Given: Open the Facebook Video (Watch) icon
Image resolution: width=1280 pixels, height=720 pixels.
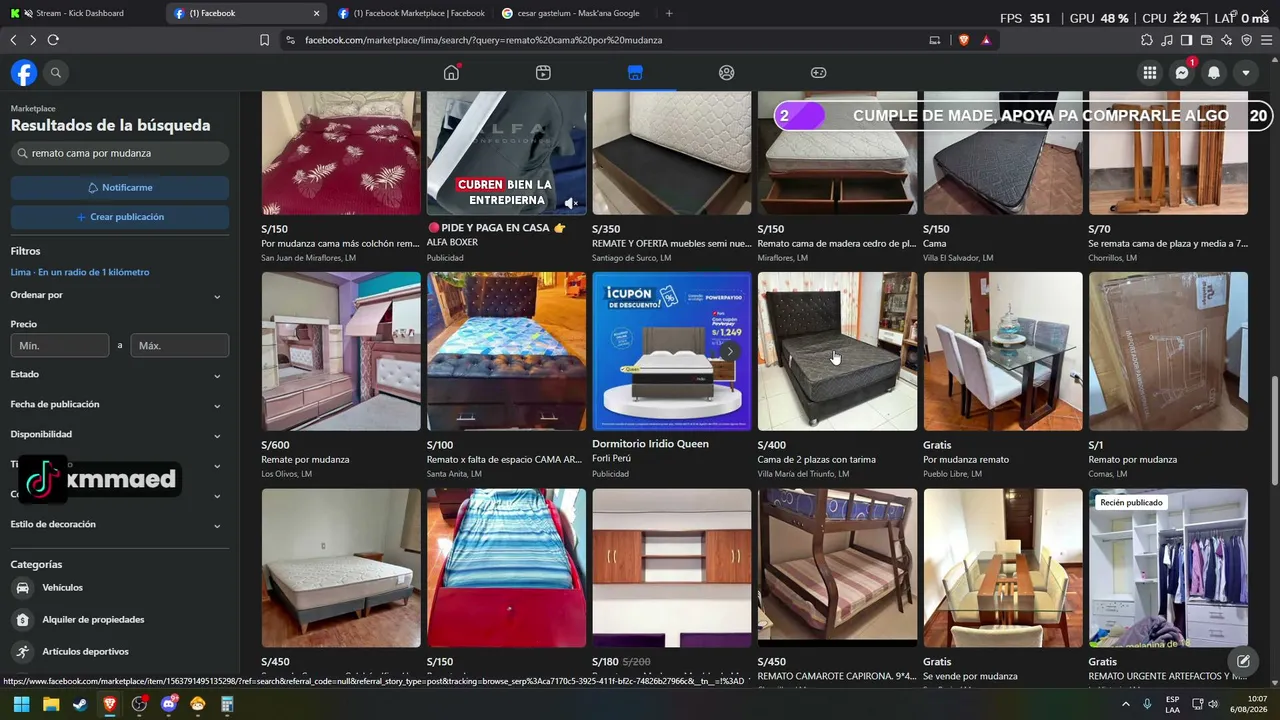Looking at the screenshot, I should tap(543, 73).
